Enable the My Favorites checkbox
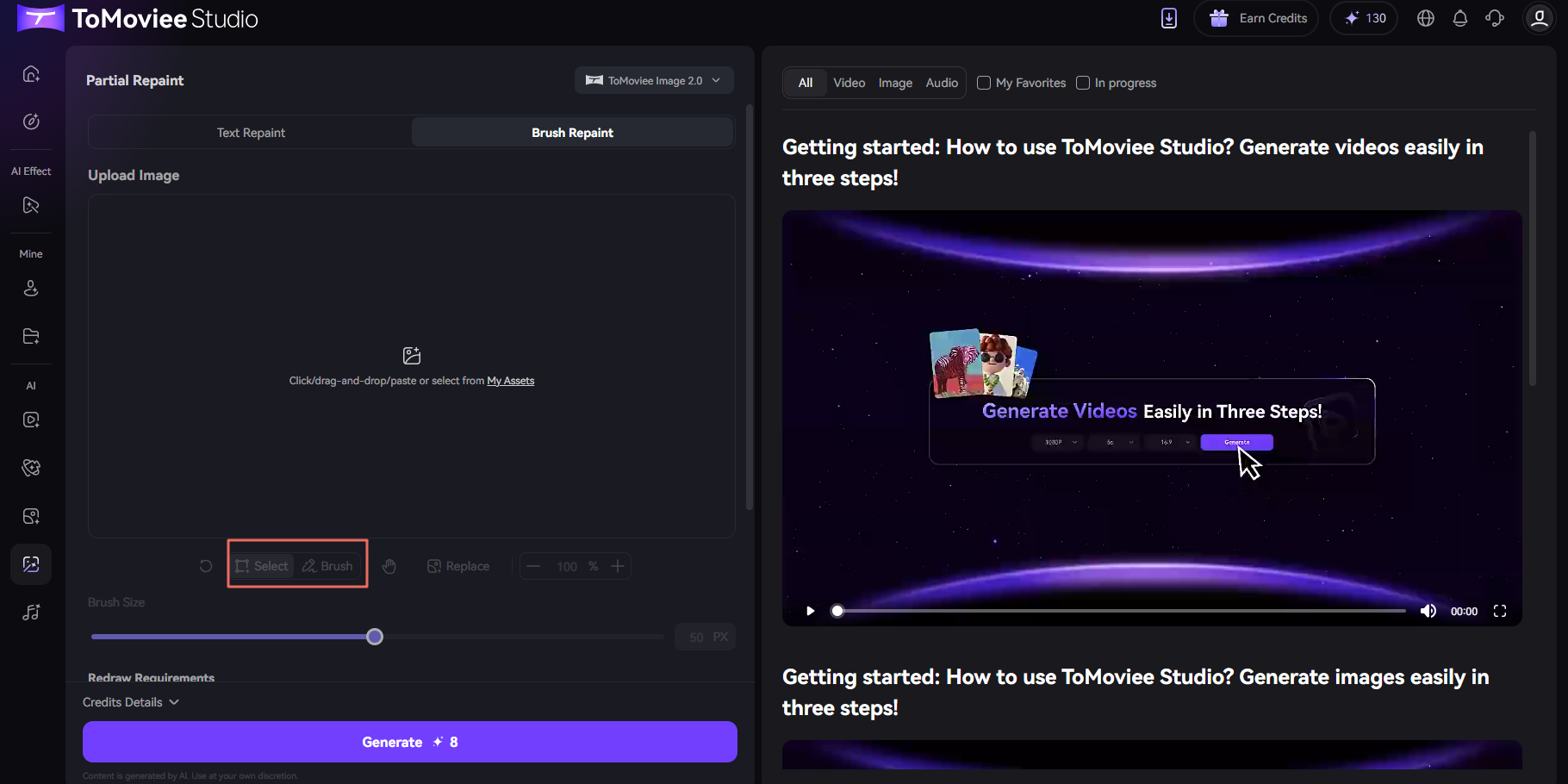Viewport: 1568px width, 784px height. pyautogui.click(x=984, y=83)
